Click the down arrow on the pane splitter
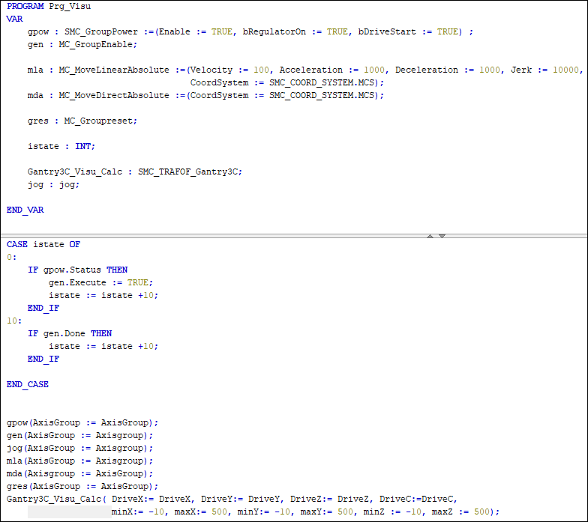 [x=442, y=236]
